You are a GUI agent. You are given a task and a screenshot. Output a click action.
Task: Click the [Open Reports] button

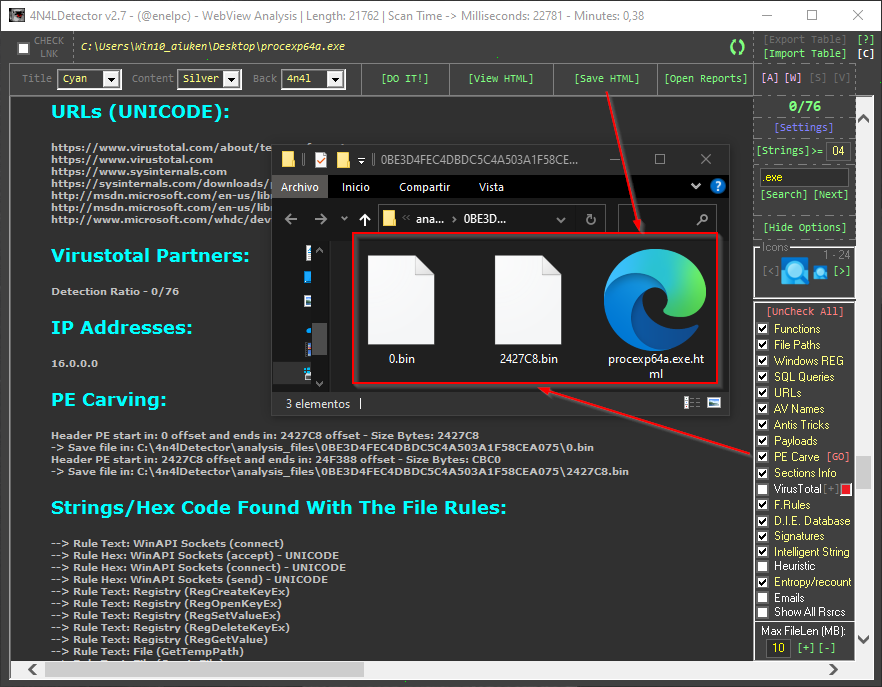tap(706, 79)
